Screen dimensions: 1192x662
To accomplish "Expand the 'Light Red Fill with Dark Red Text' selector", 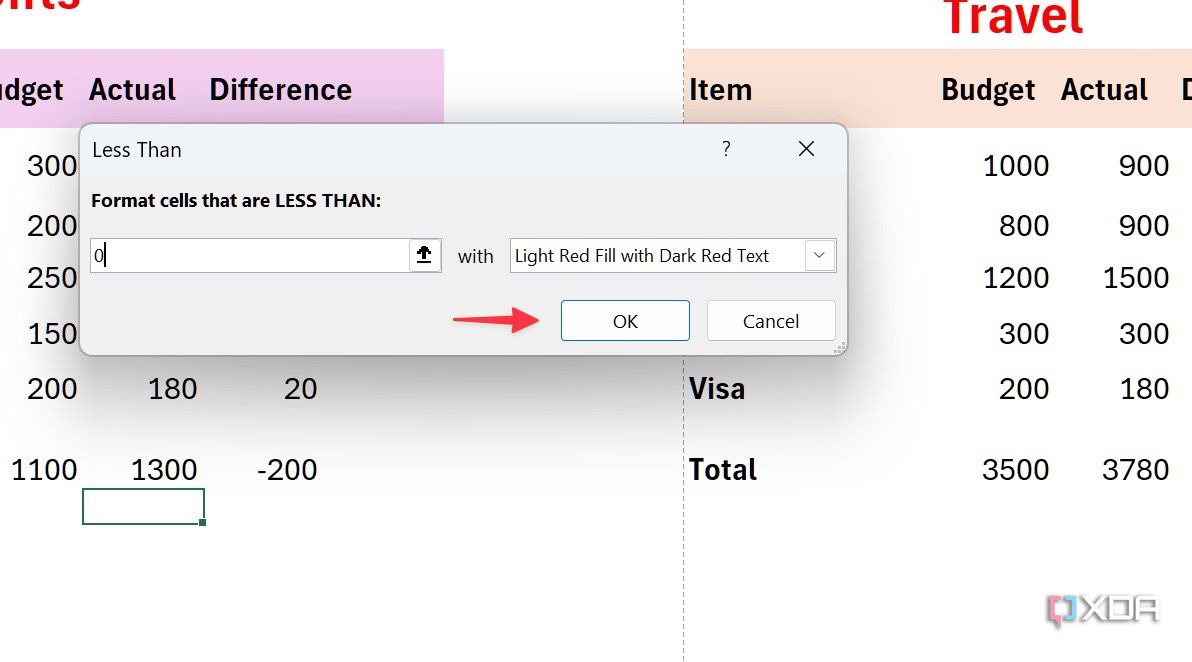I will tap(819, 255).
